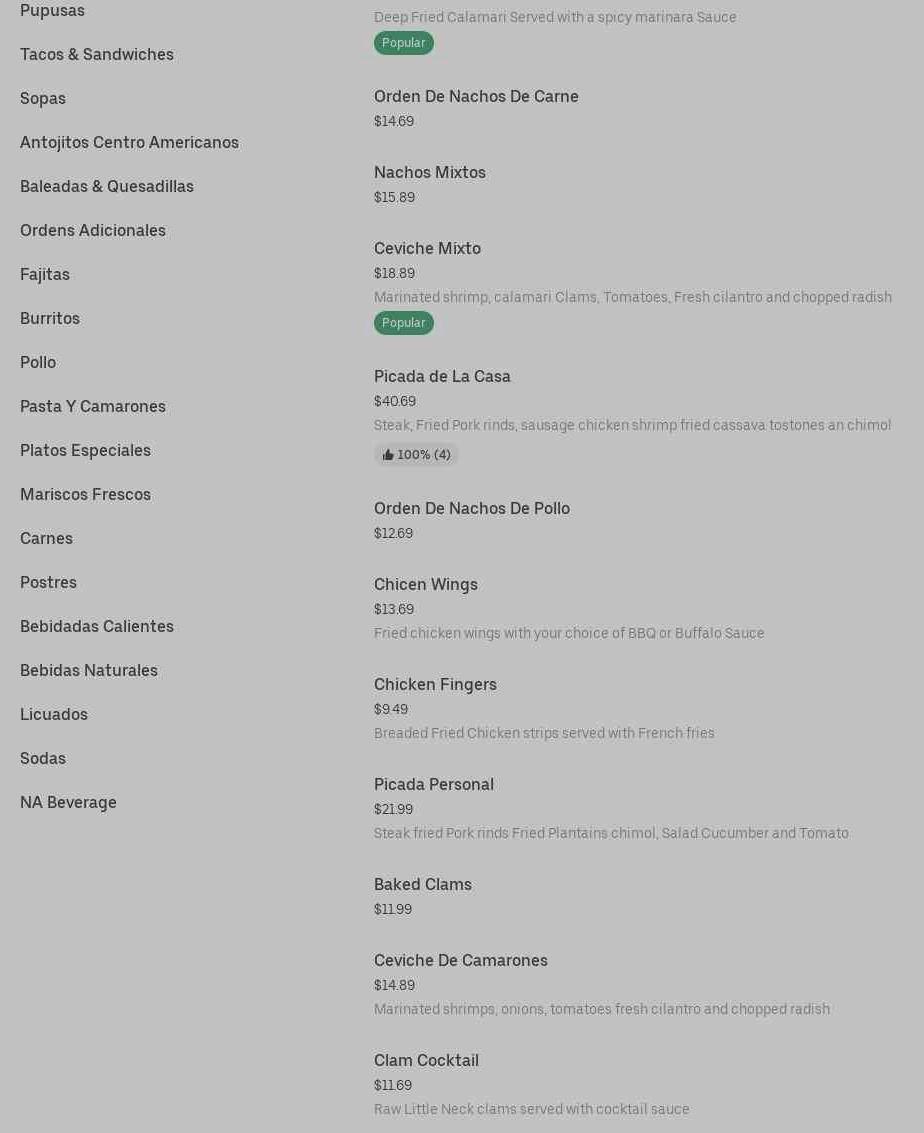
Task: Open the Tacos & Sandwiches category
Action: tap(97, 54)
